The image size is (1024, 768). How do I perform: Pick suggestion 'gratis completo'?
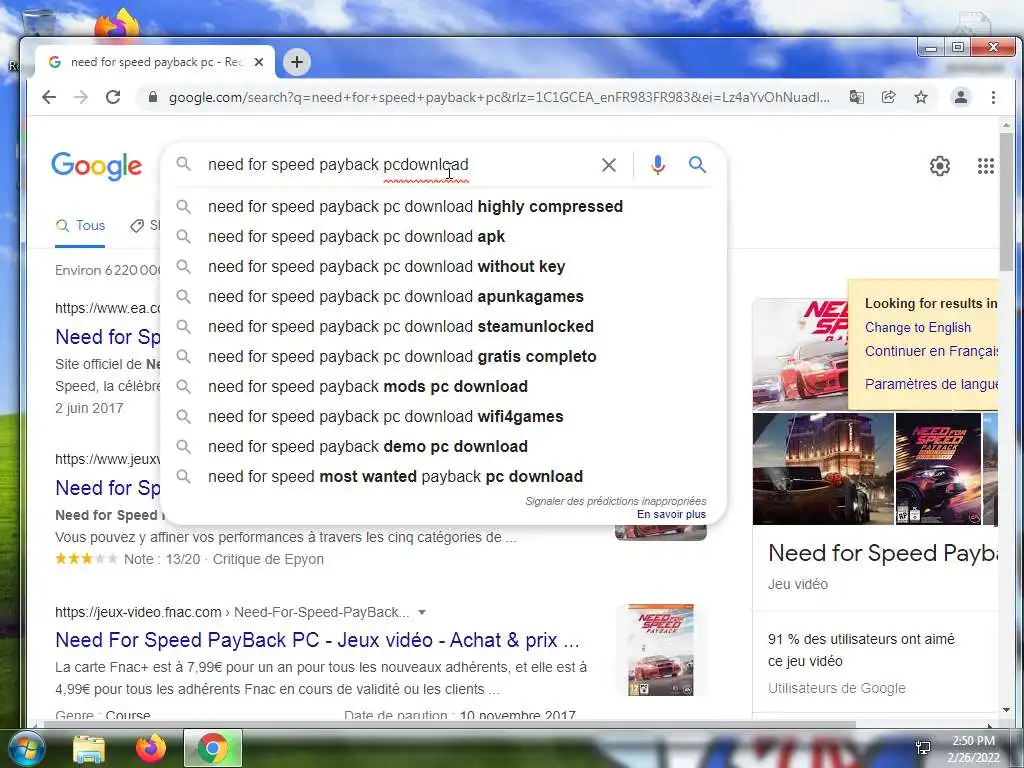point(443,357)
